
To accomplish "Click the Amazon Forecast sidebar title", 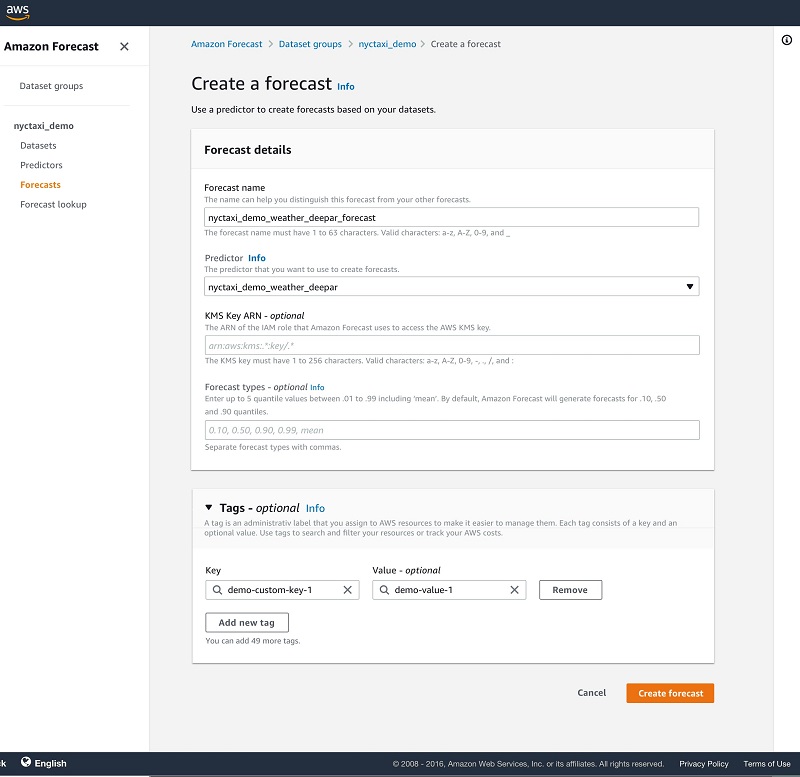I will (51, 46).
